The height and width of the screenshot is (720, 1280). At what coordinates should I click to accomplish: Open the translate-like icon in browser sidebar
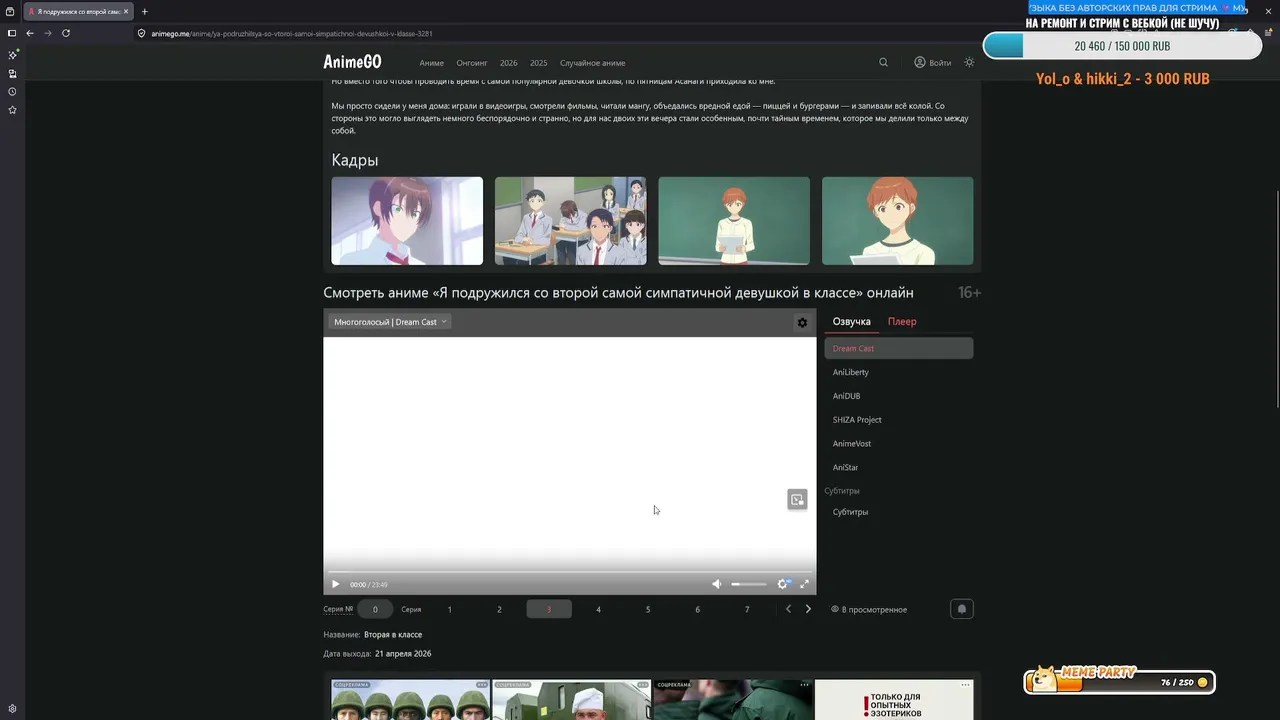pyautogui.click(x=12, y=74)
